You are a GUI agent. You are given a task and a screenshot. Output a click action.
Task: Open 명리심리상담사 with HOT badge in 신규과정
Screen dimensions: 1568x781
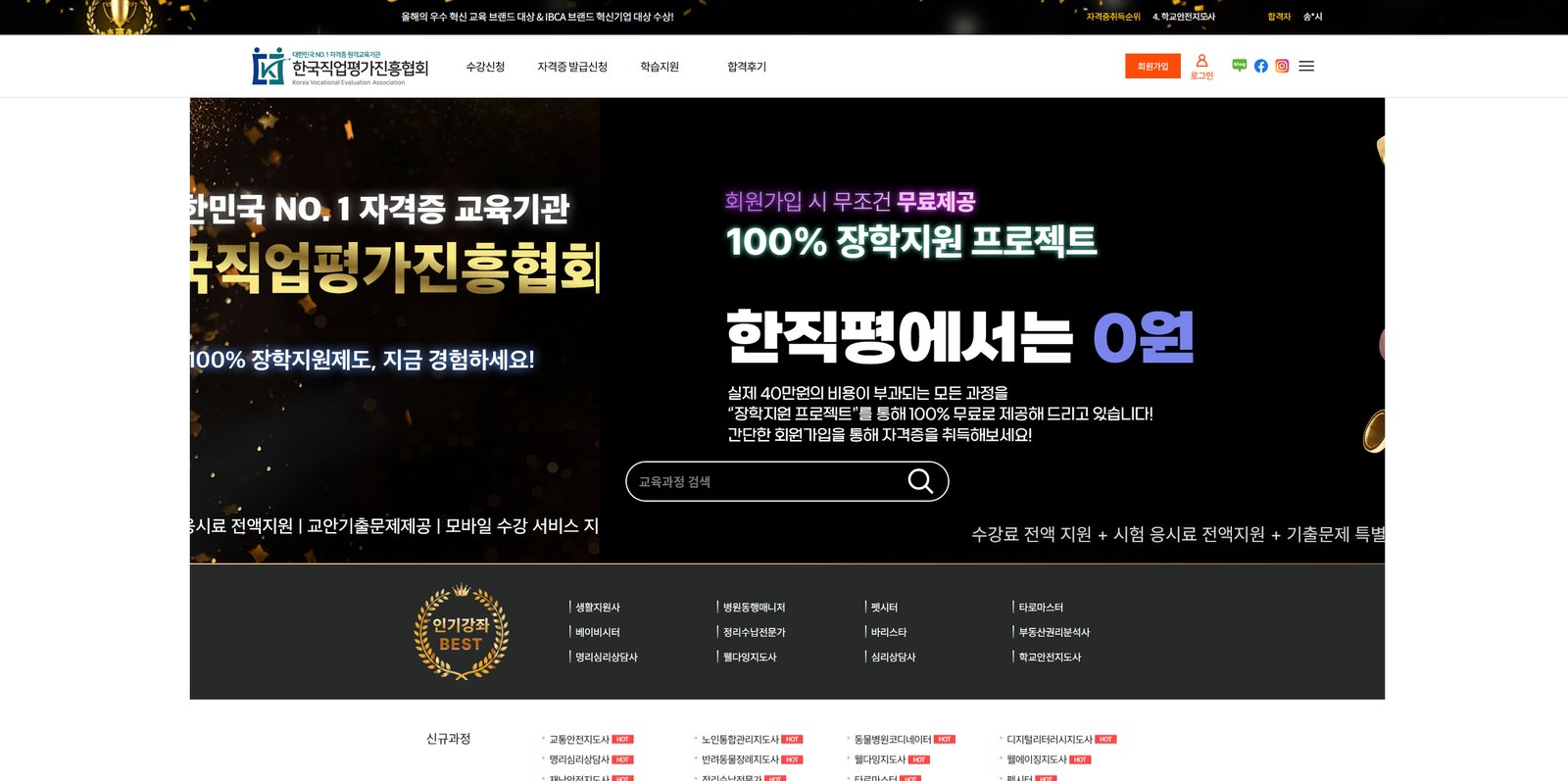[579, 759]
